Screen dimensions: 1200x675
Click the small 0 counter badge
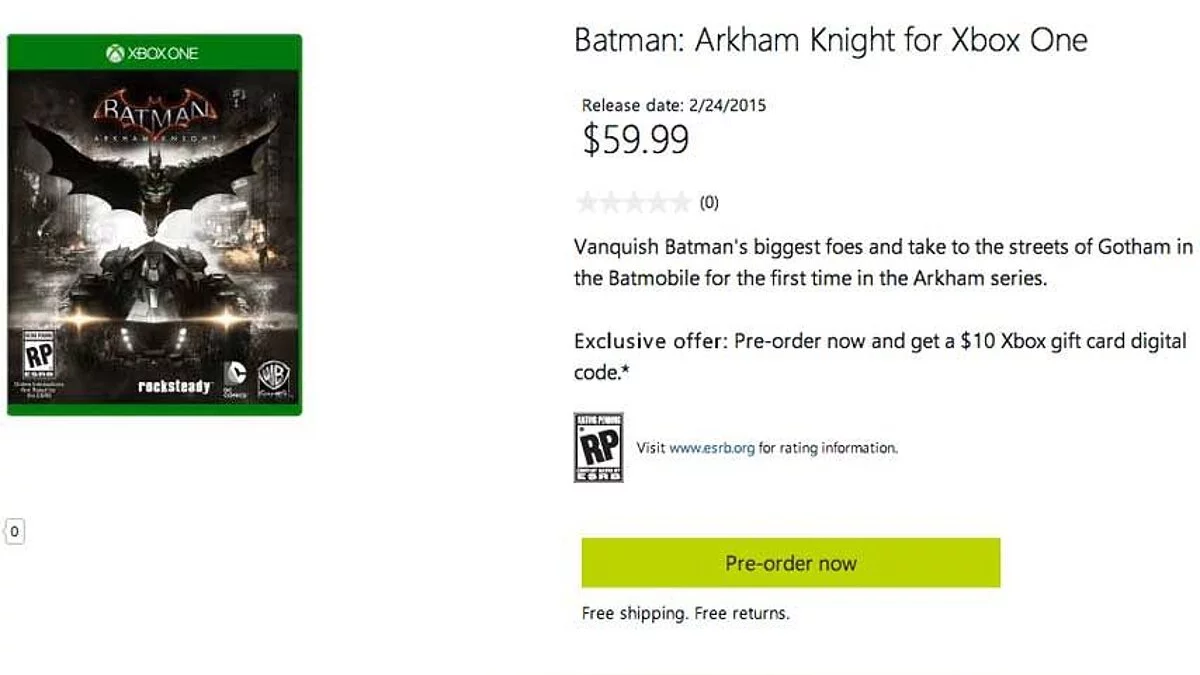point(14,531)
